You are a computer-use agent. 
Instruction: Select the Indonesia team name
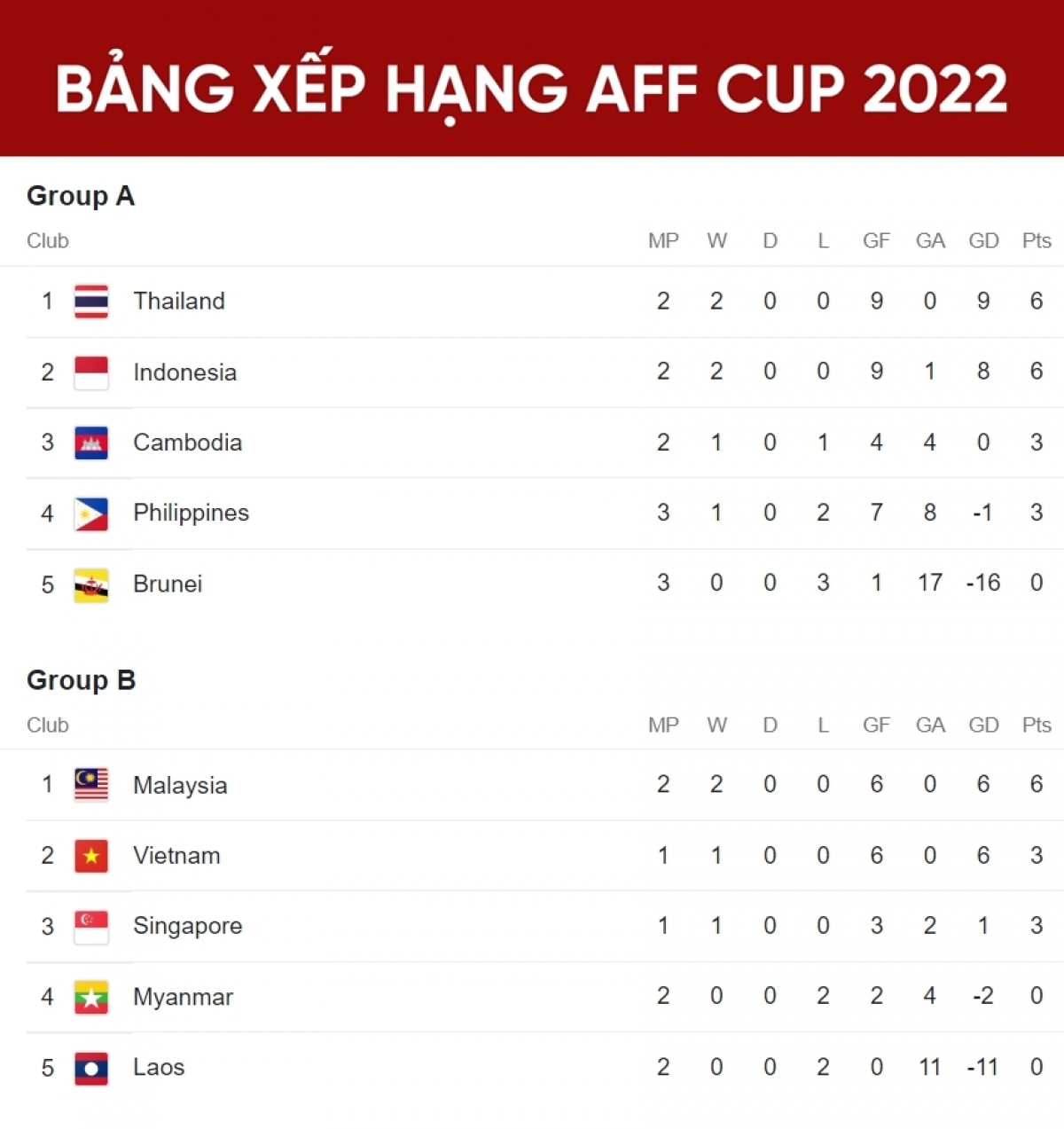pyautogui.click(x=184, y=372)
